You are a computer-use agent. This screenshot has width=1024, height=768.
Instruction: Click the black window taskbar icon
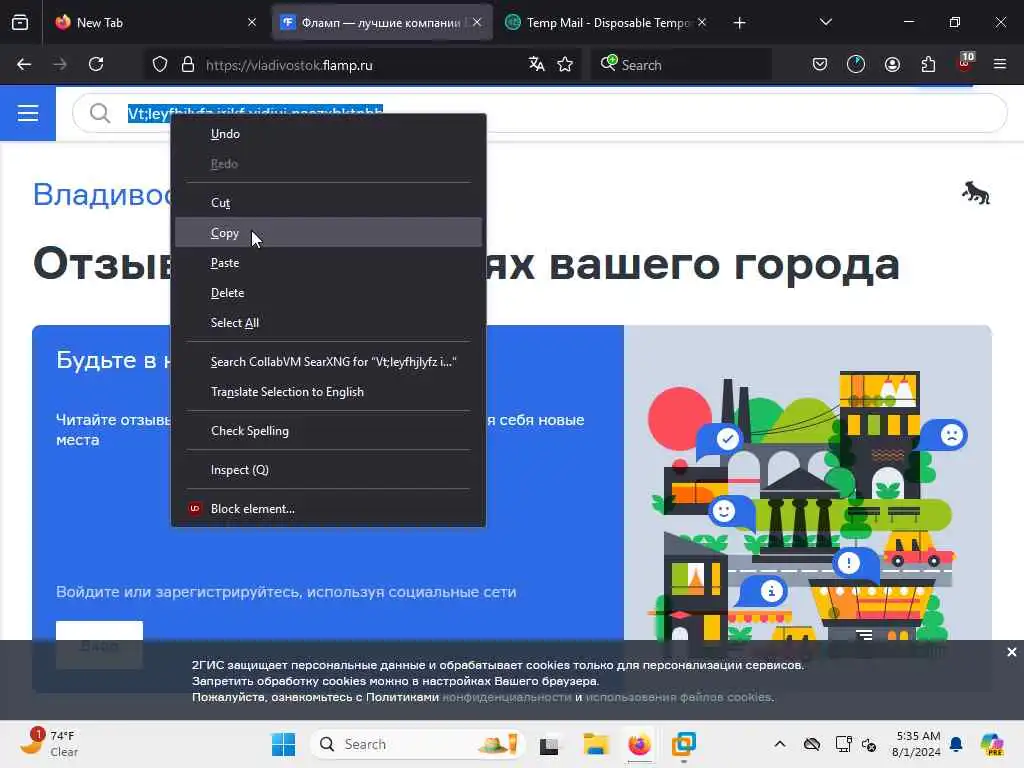click(x=549, y=744)
